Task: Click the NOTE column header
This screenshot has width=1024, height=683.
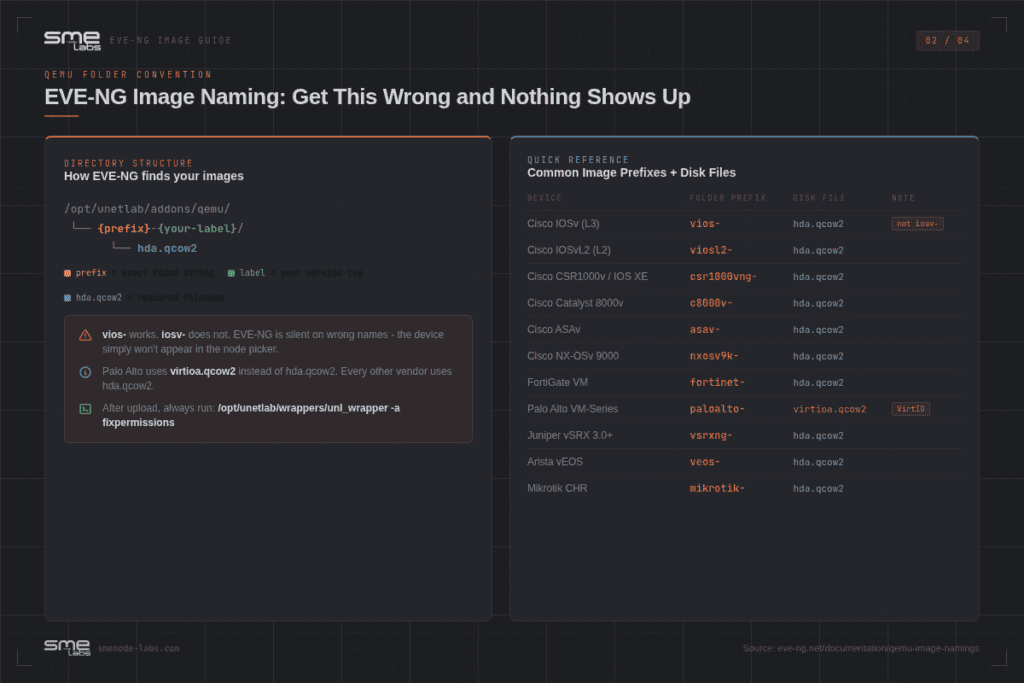Action: click(903, 198)
